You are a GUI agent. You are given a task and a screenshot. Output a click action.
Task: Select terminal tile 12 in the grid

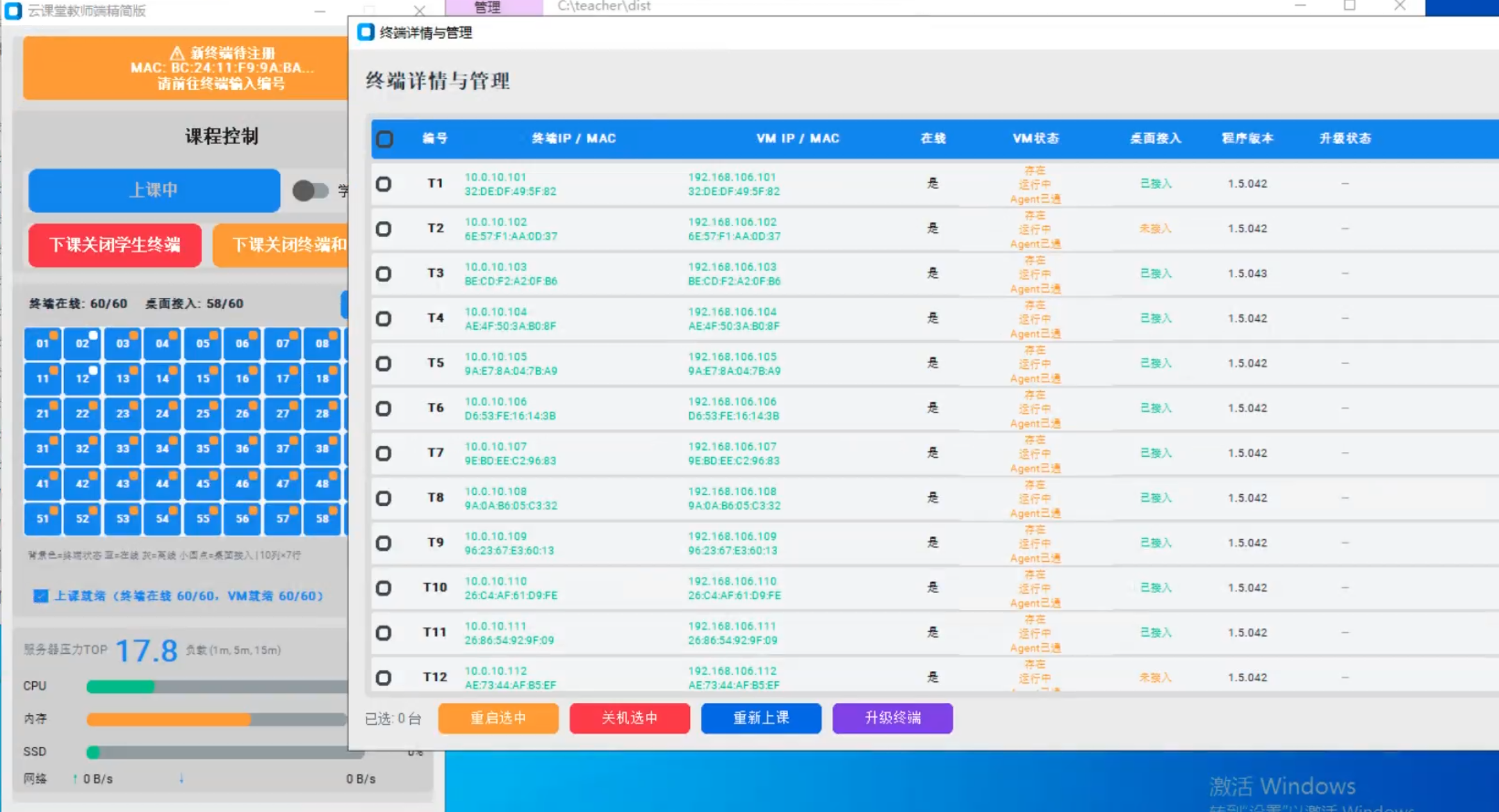[83, 378]
